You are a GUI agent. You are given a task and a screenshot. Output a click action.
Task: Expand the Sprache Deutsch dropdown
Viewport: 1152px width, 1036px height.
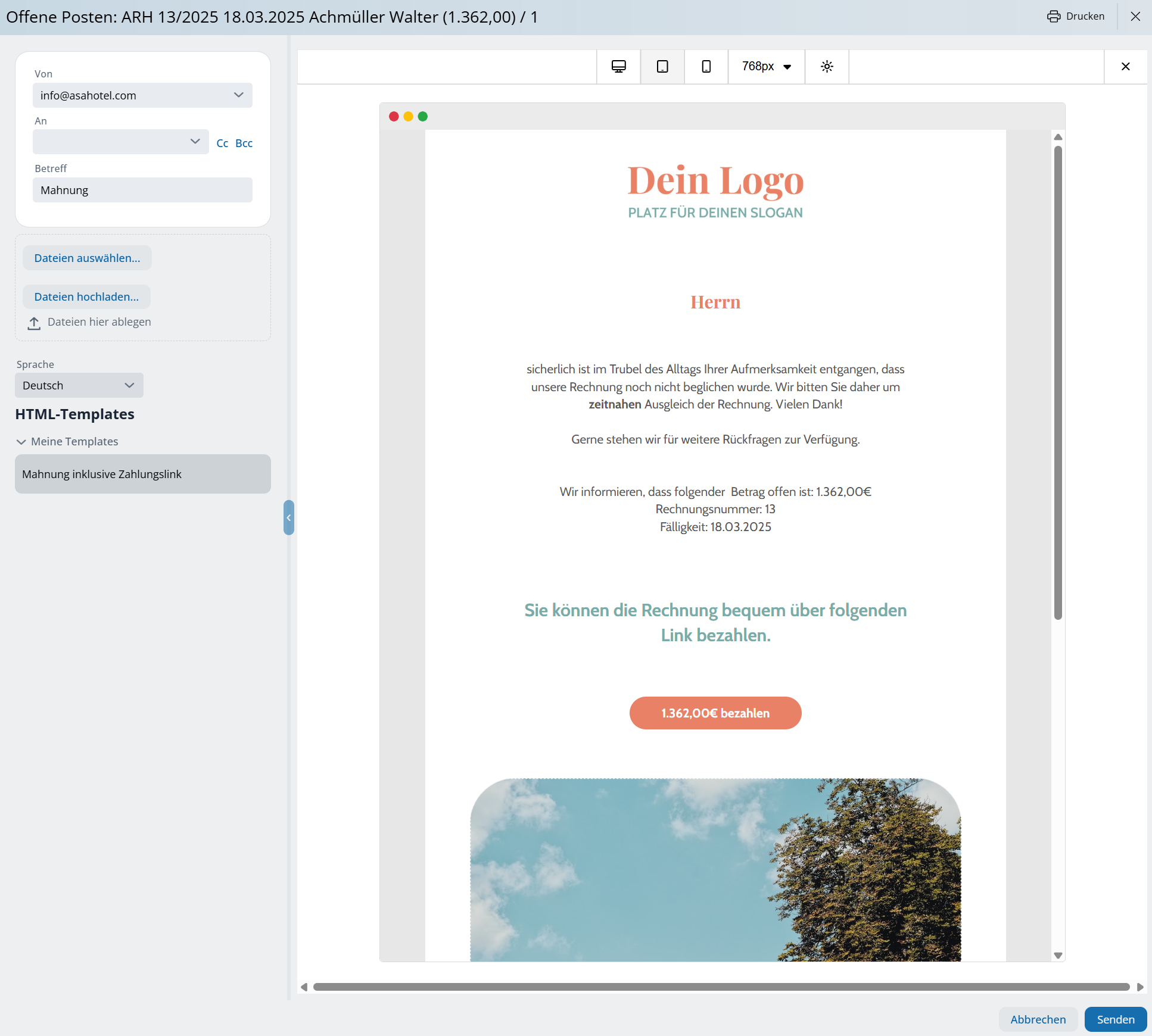[x=79, y=385]
